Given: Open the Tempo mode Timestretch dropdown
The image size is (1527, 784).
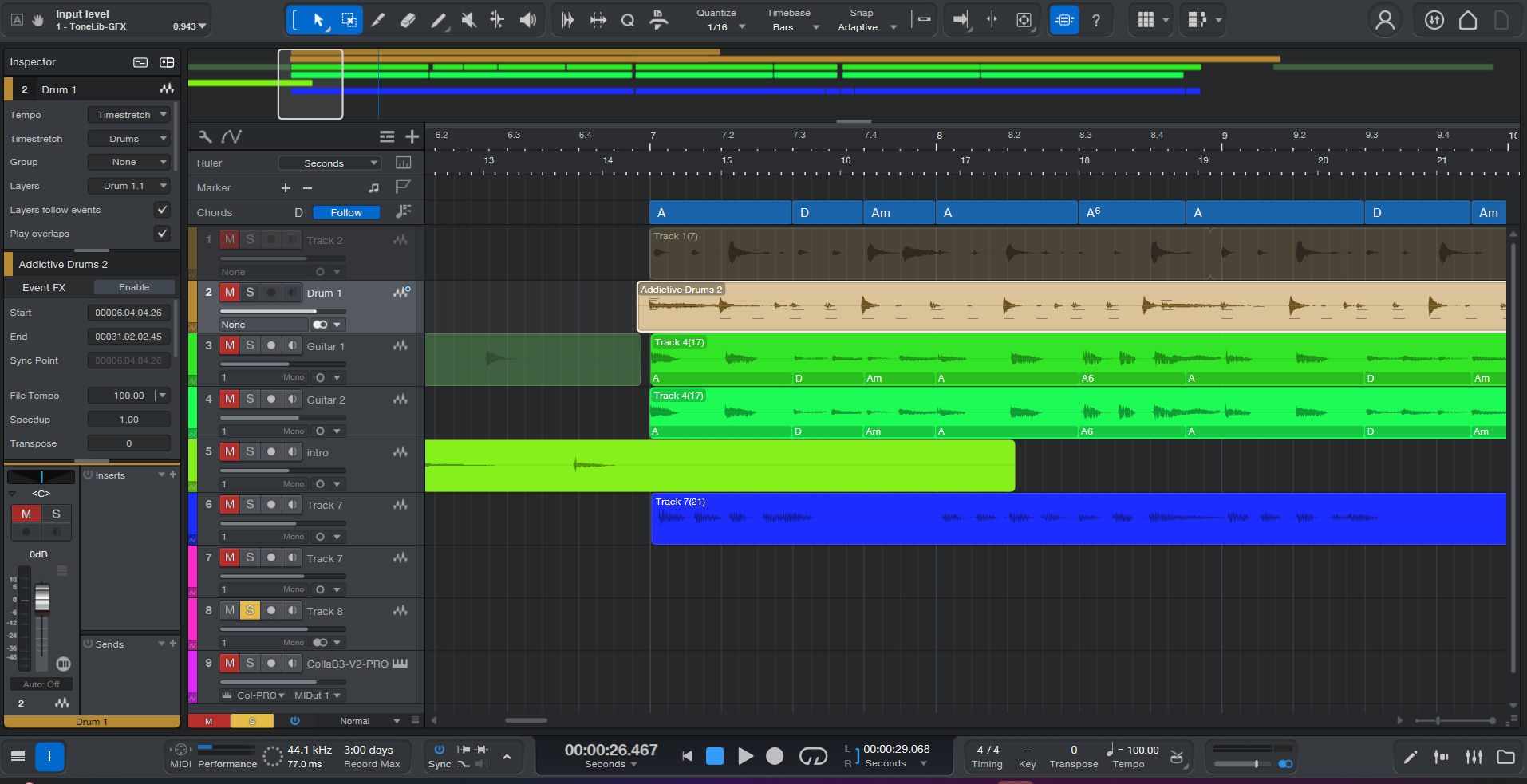Looking at the screenshot, I should click(128, 115).
